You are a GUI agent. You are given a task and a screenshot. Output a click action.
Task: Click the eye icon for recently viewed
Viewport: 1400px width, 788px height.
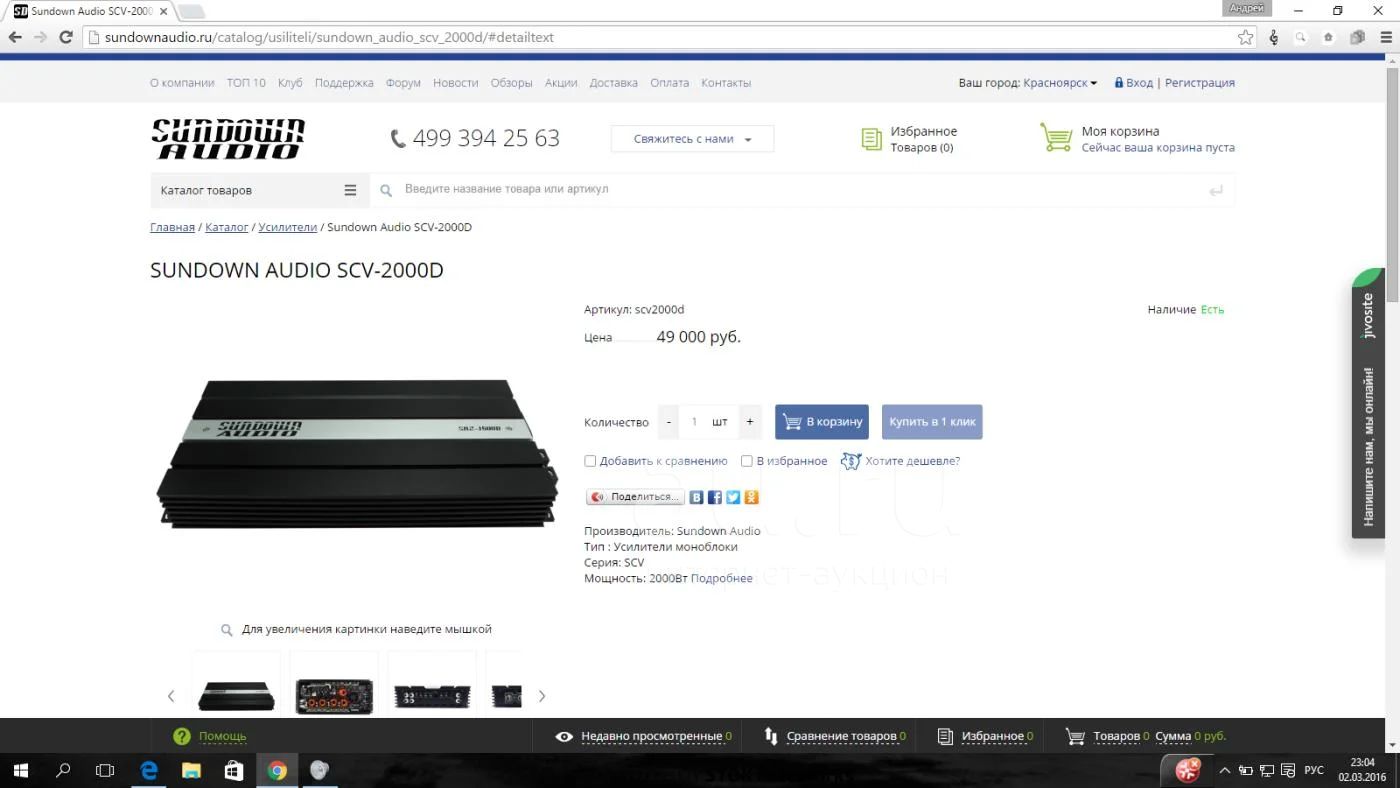click(564, 737)
